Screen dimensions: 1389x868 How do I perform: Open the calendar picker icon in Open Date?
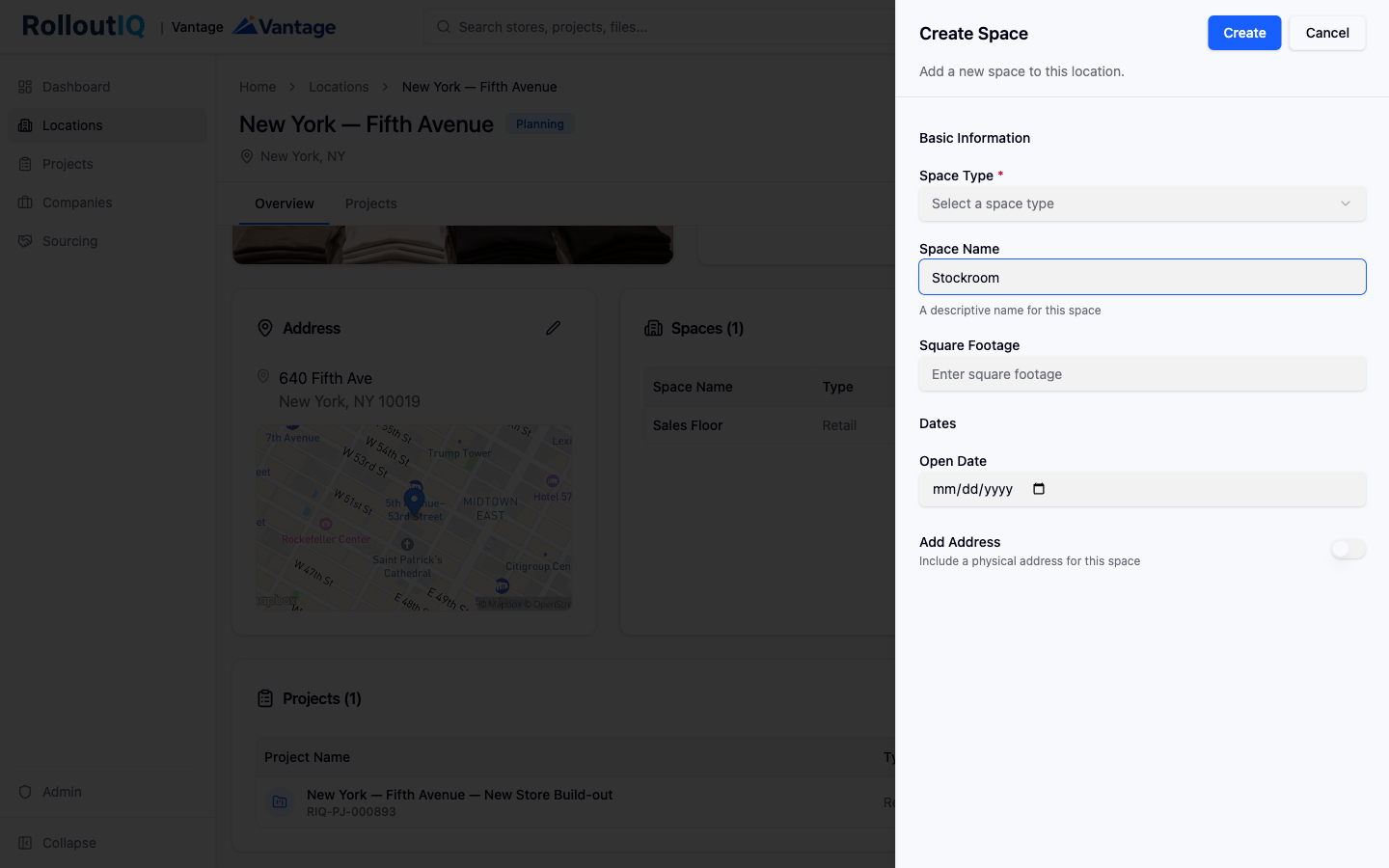pos(1039,489)
